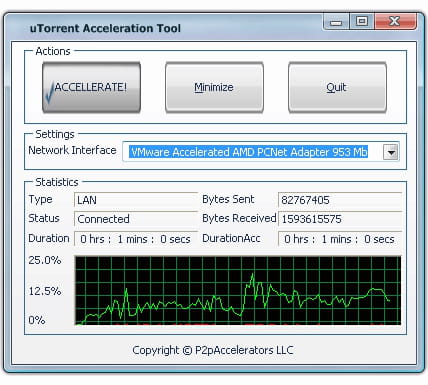The width and height of the screenshot is (428, 385).
Task: Click the Type field showing LAN
Action: point(136,200)
